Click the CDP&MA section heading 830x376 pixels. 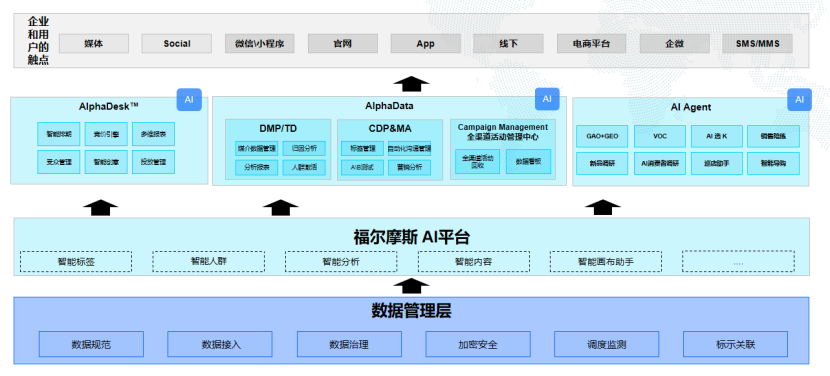pos(390,129)
